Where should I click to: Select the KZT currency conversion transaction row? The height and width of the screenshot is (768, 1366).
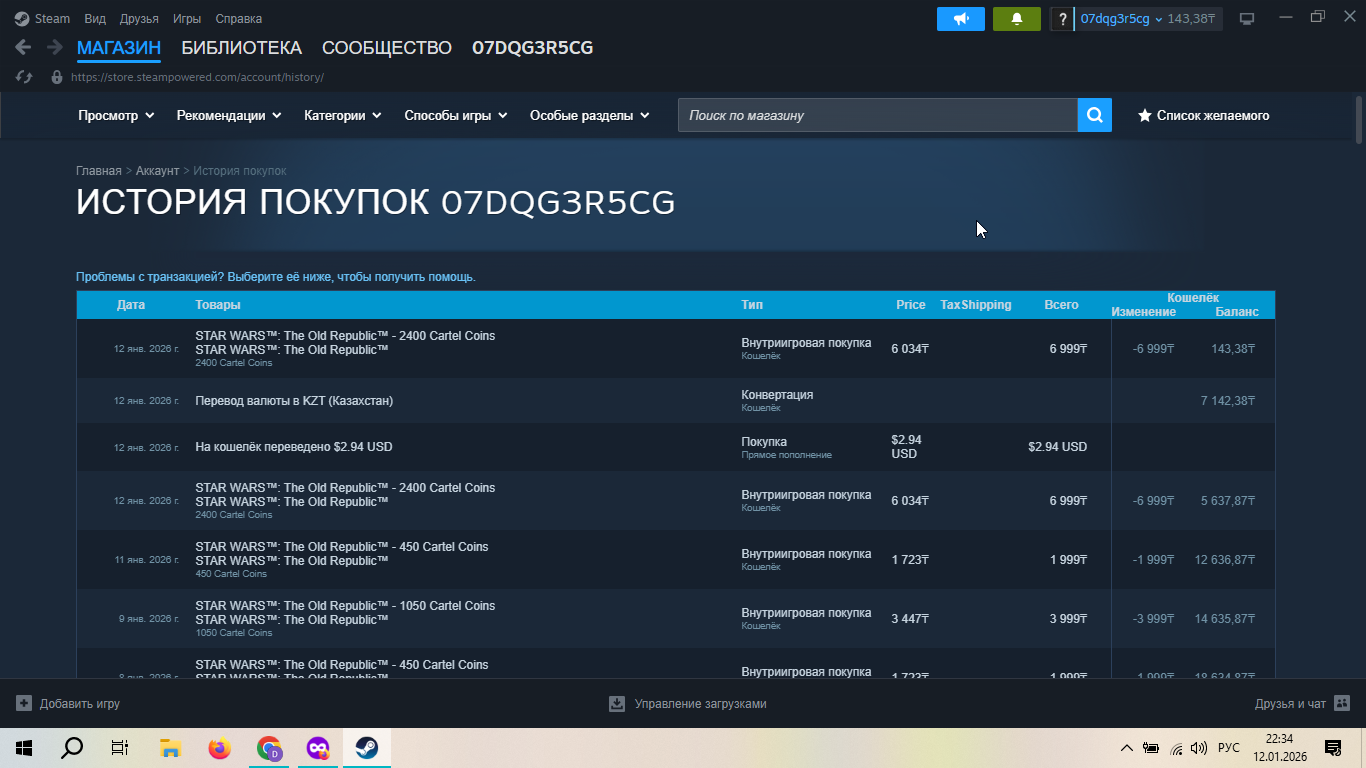676,401
